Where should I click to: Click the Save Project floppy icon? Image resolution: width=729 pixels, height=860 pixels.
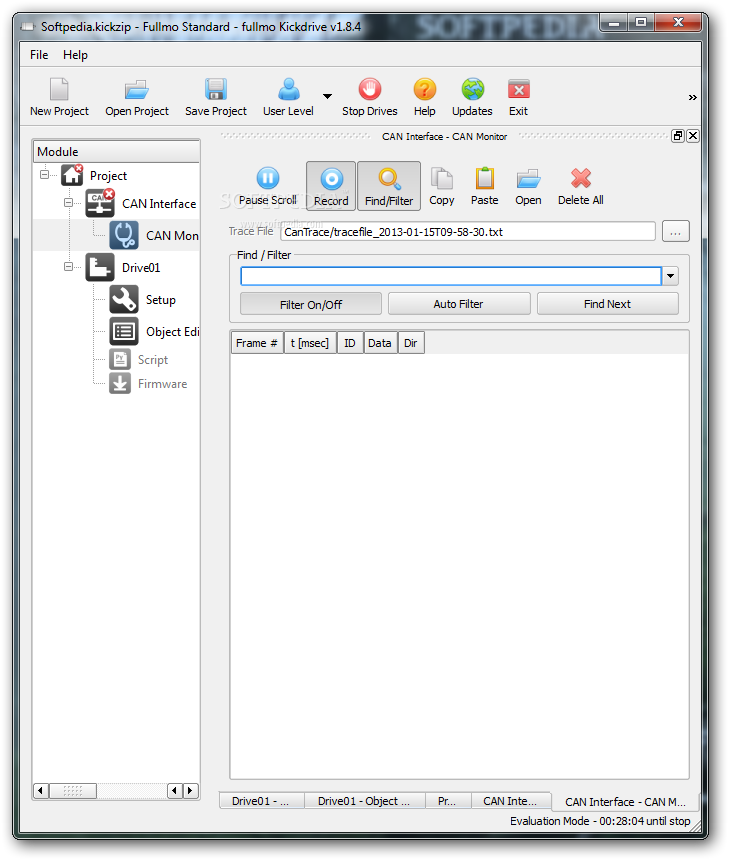[x=216, y=89]
